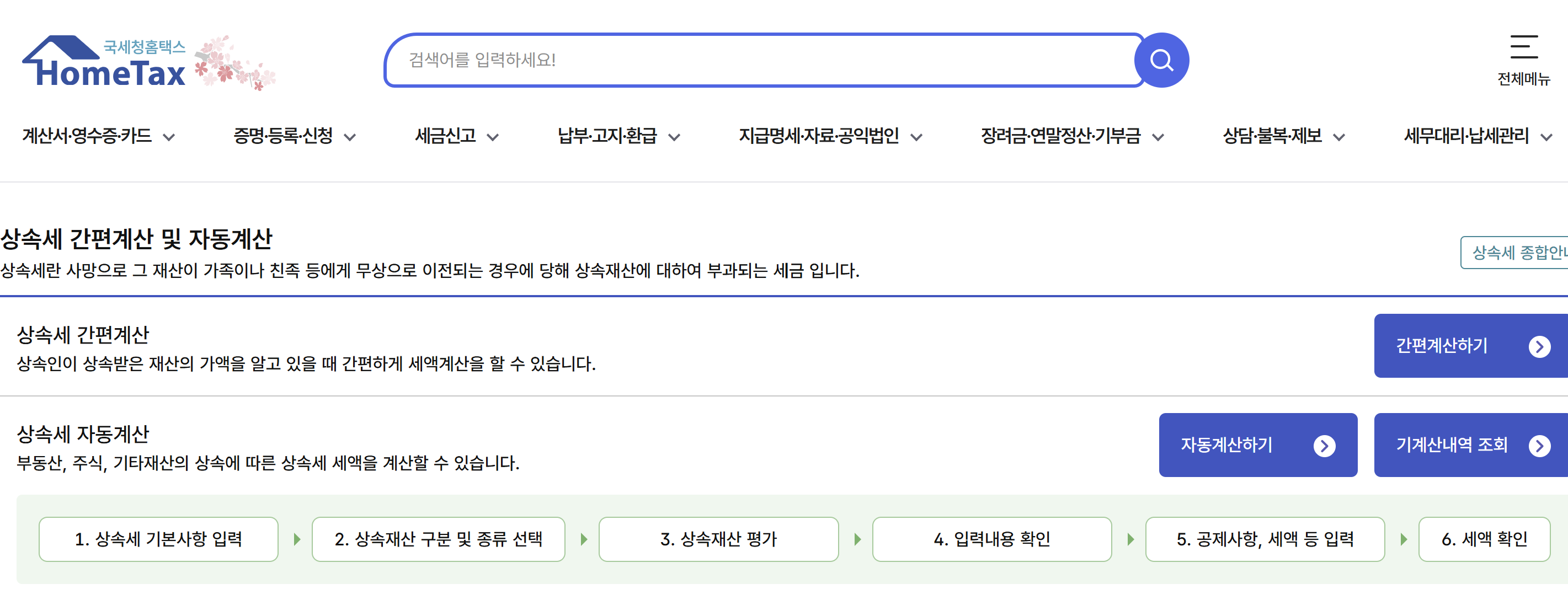
Task: Expand the 세금신고 menu chevron
Action: pyautogui.click(x=493, y=137)
